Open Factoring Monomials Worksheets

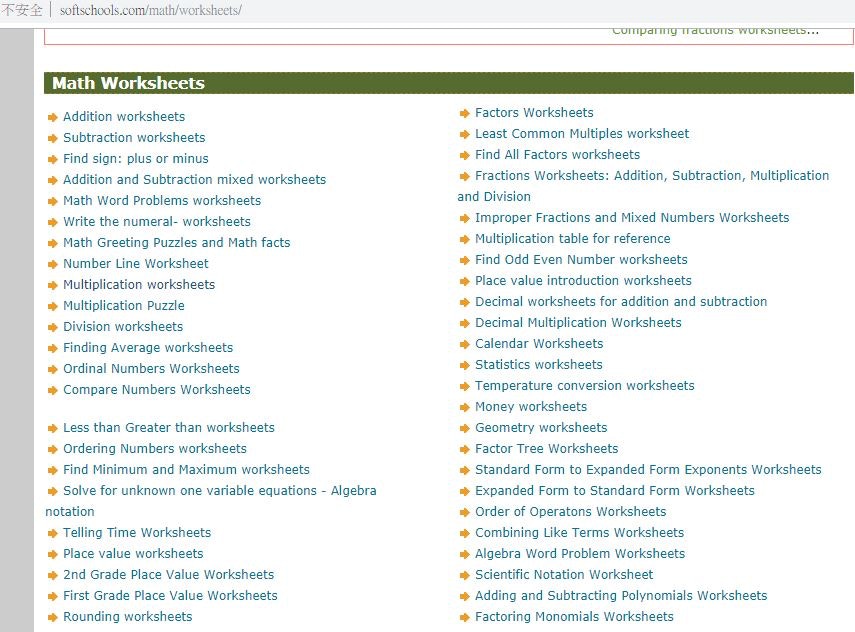click(574, 617)
